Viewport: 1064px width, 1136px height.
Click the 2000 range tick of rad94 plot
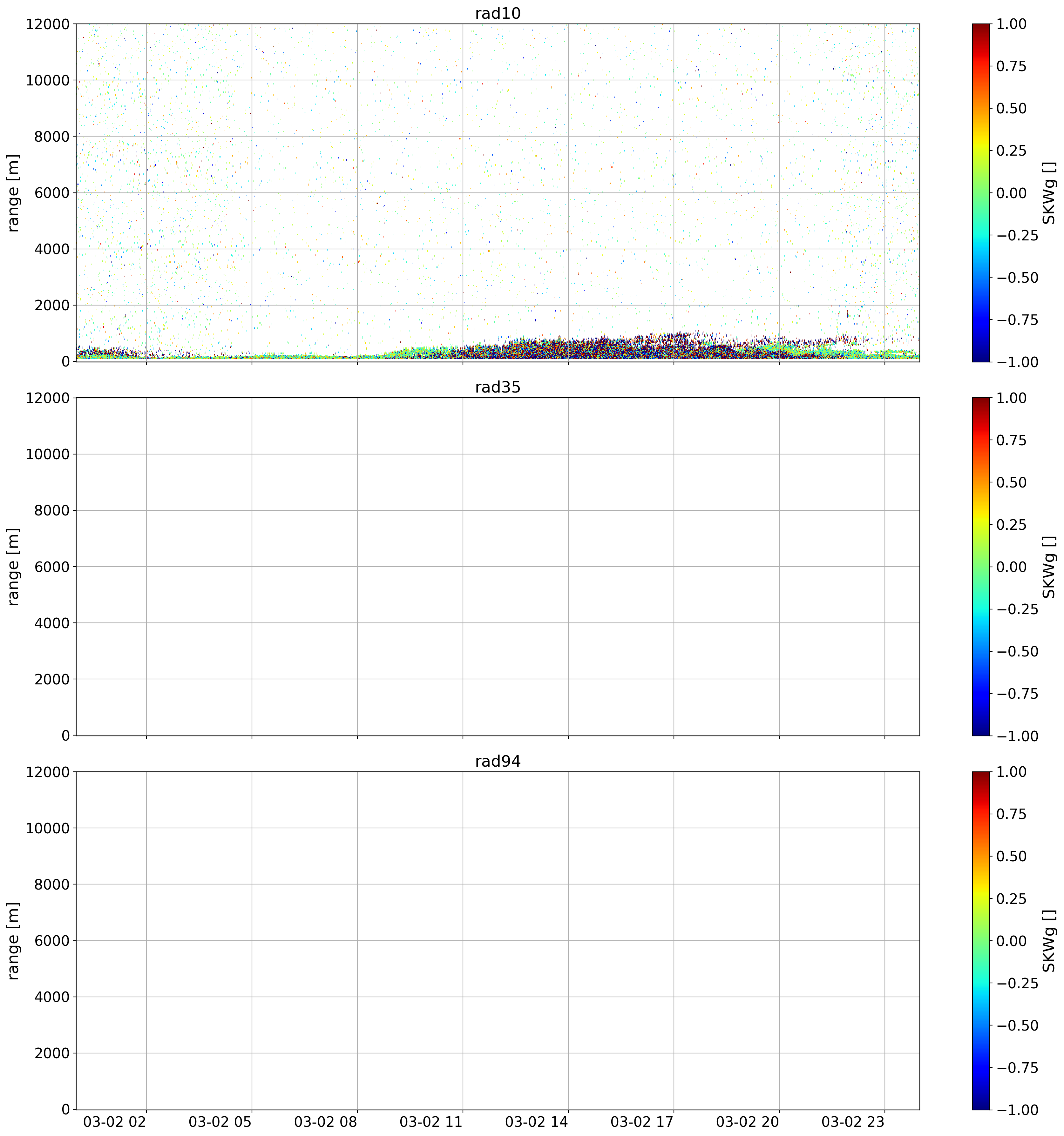point(52,1053)
